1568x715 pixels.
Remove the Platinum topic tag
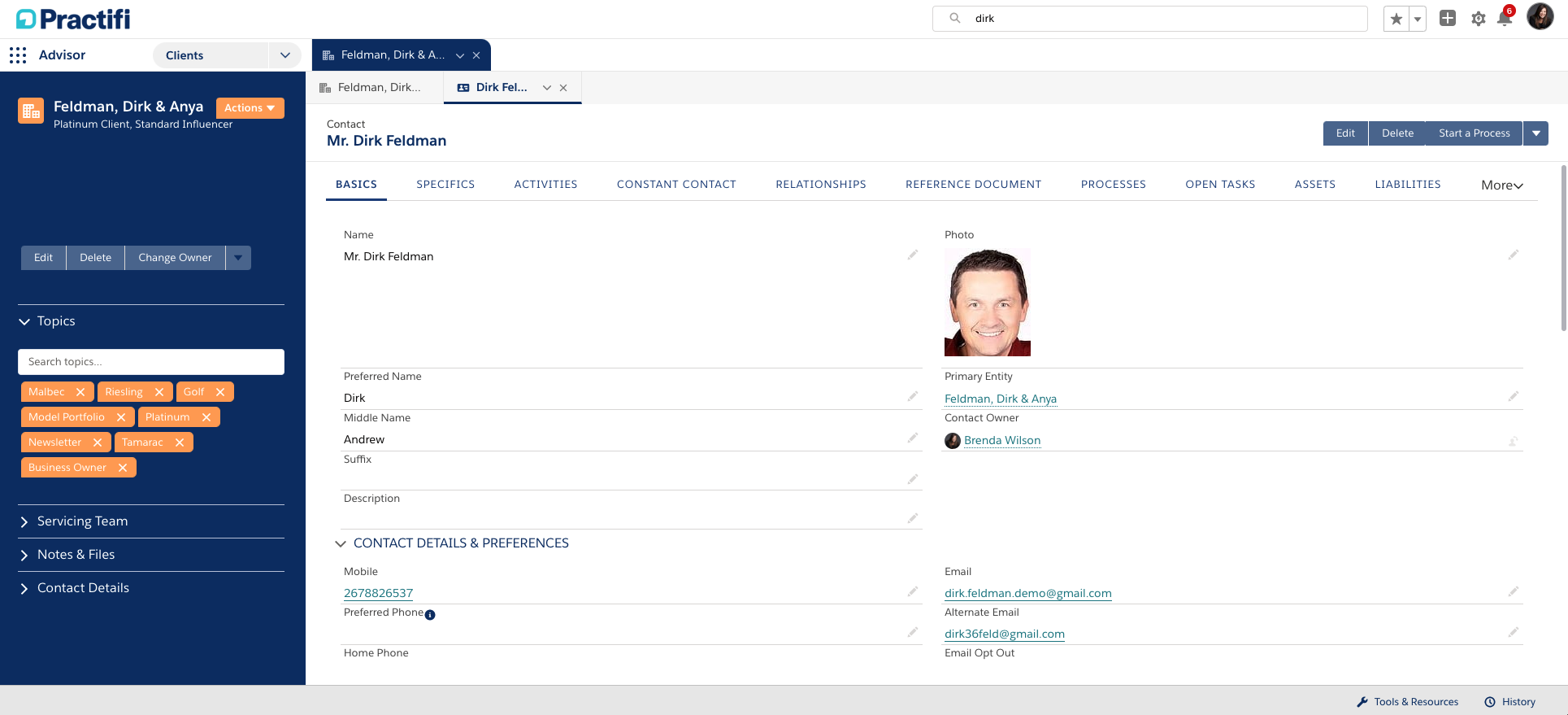pos(206,417)
